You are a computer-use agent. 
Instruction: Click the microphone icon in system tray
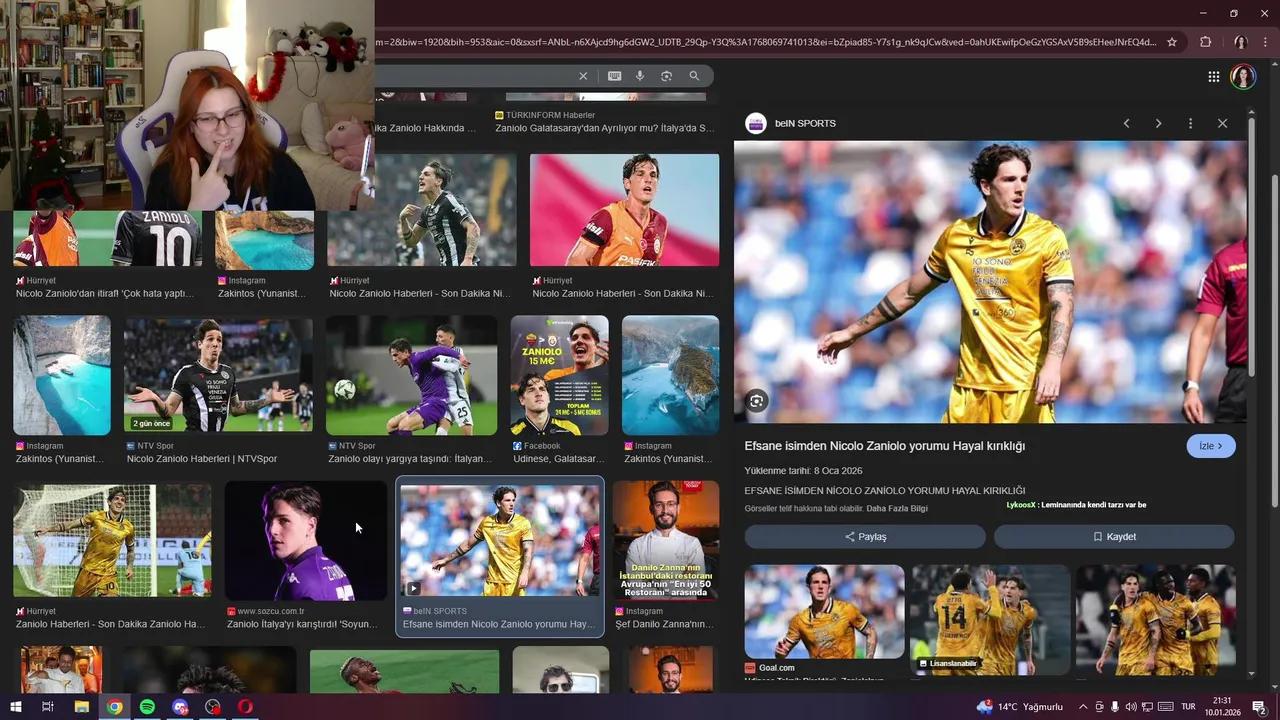pyautogui.click(x=1115, y=707)
